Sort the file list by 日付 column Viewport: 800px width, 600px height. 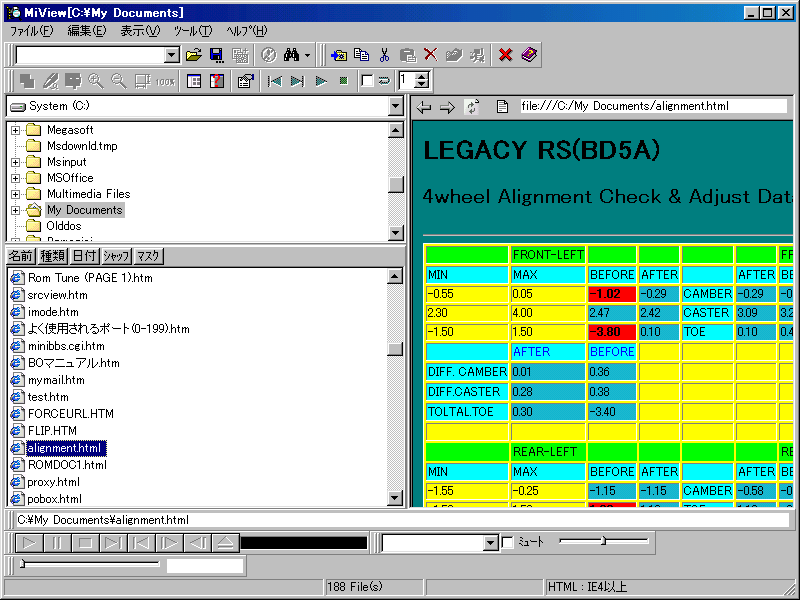84,256
